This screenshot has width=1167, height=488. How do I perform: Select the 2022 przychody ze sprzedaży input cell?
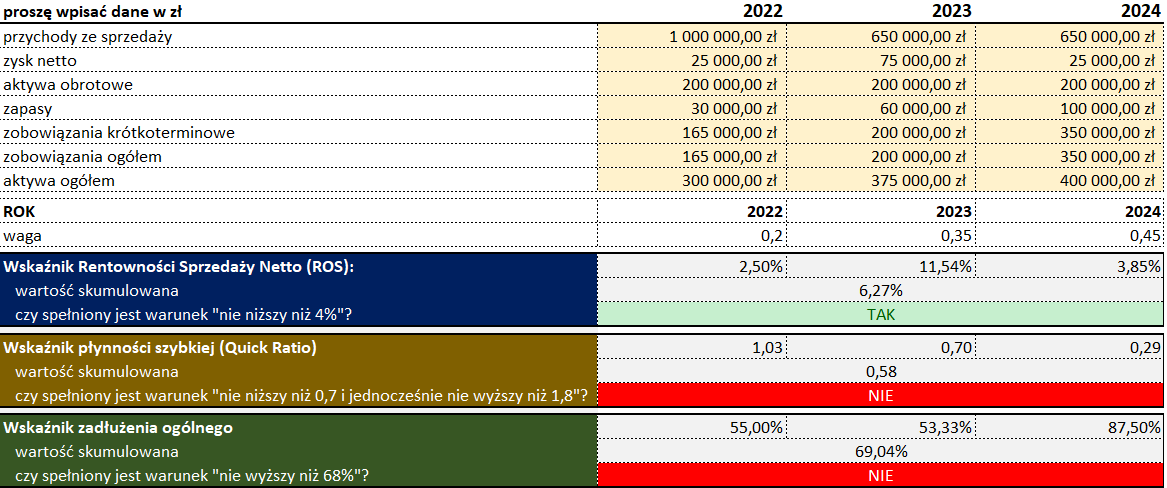click(691, 36)
